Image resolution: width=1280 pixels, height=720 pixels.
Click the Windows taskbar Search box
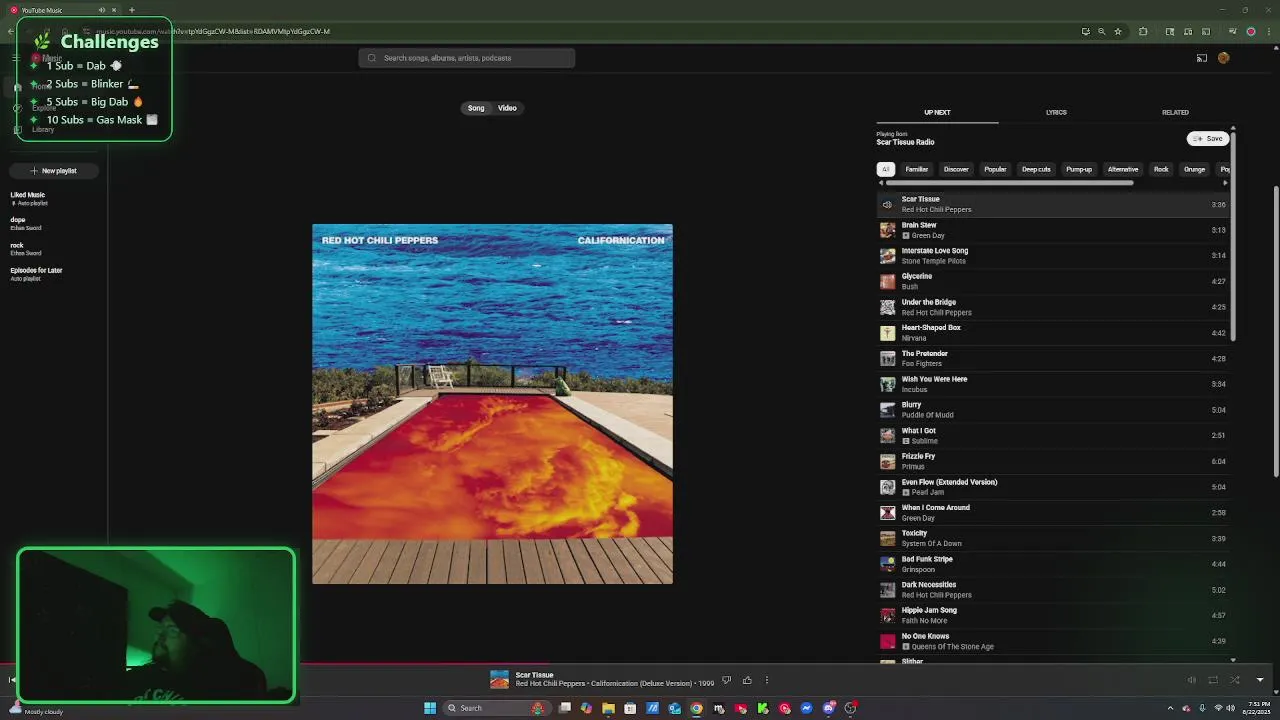(x=496, y=708)
